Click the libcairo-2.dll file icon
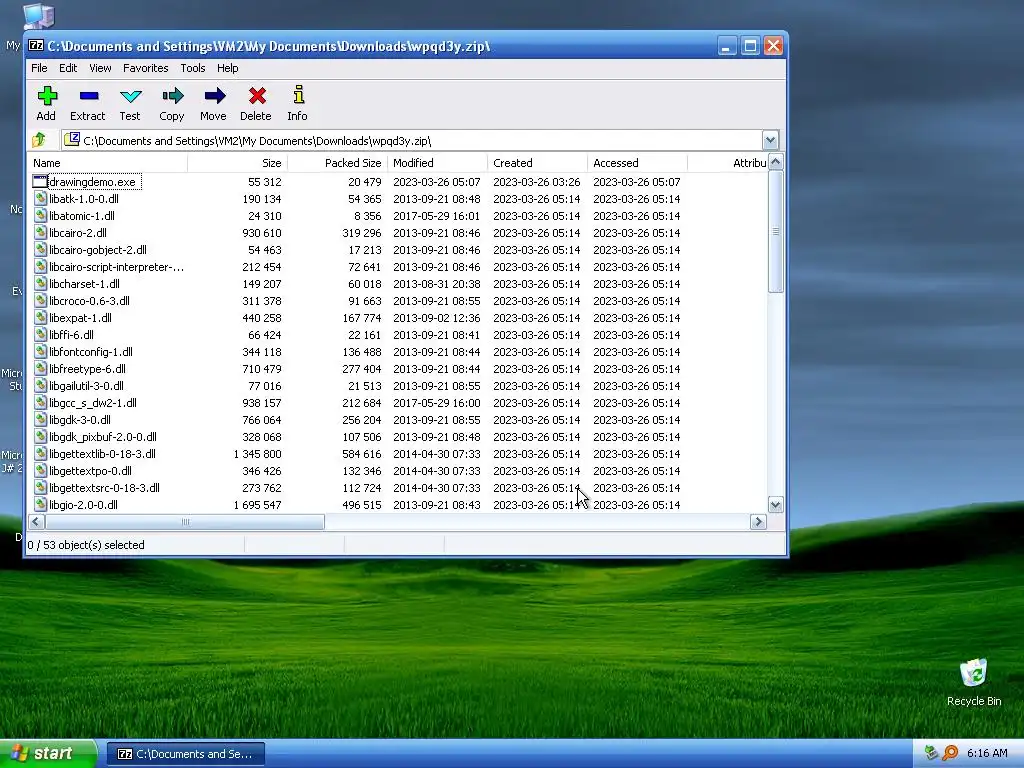The image size is (1024, 768). pos(40,232)
